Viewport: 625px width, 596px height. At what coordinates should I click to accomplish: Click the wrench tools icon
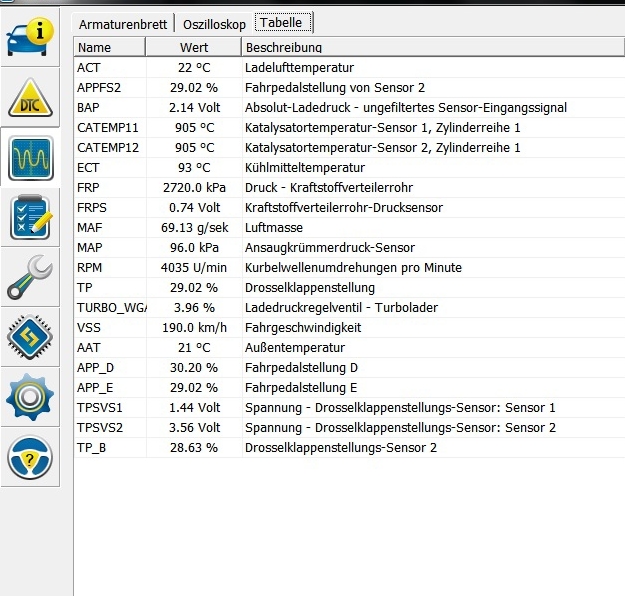point(29,277)
